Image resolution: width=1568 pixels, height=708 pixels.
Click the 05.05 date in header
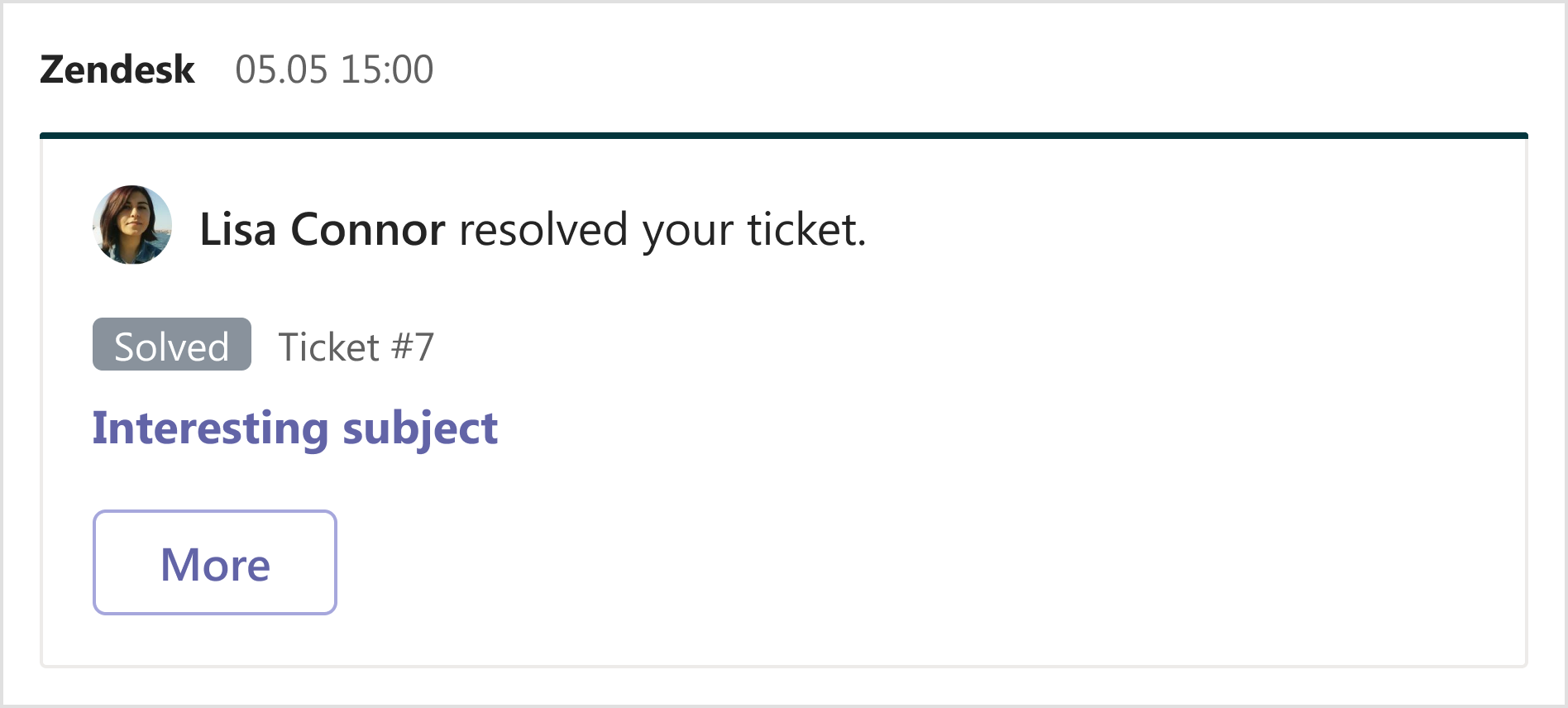[x=281, y=69]
